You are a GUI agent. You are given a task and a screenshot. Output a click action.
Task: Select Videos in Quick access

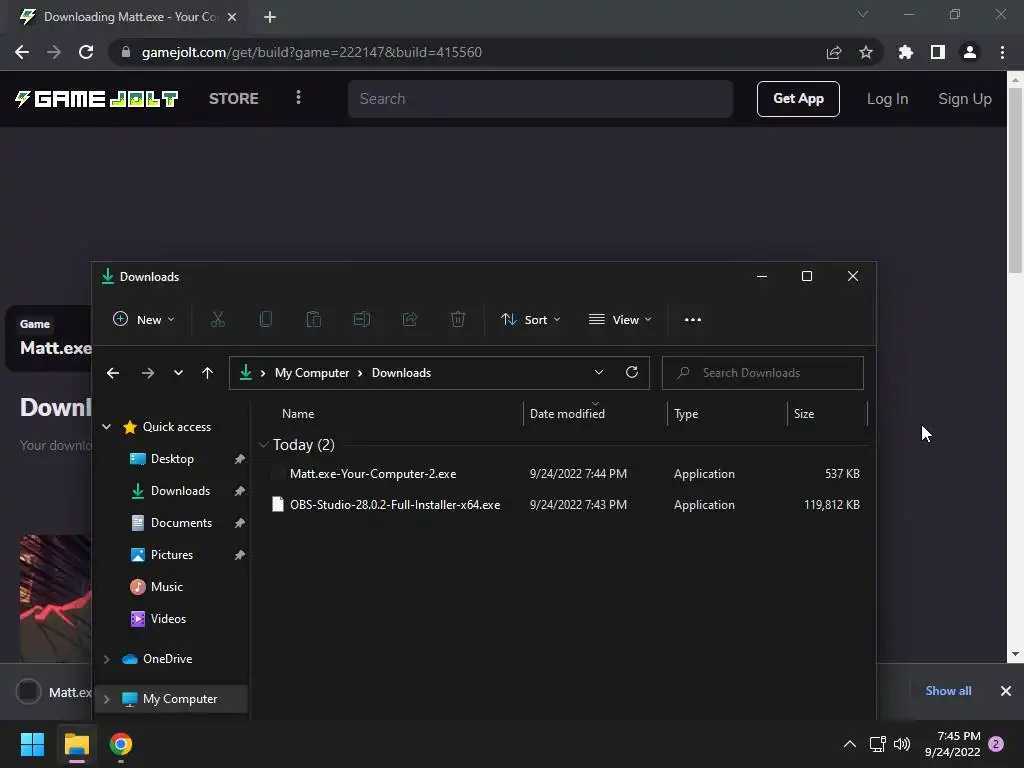click(x=168, y=619)
